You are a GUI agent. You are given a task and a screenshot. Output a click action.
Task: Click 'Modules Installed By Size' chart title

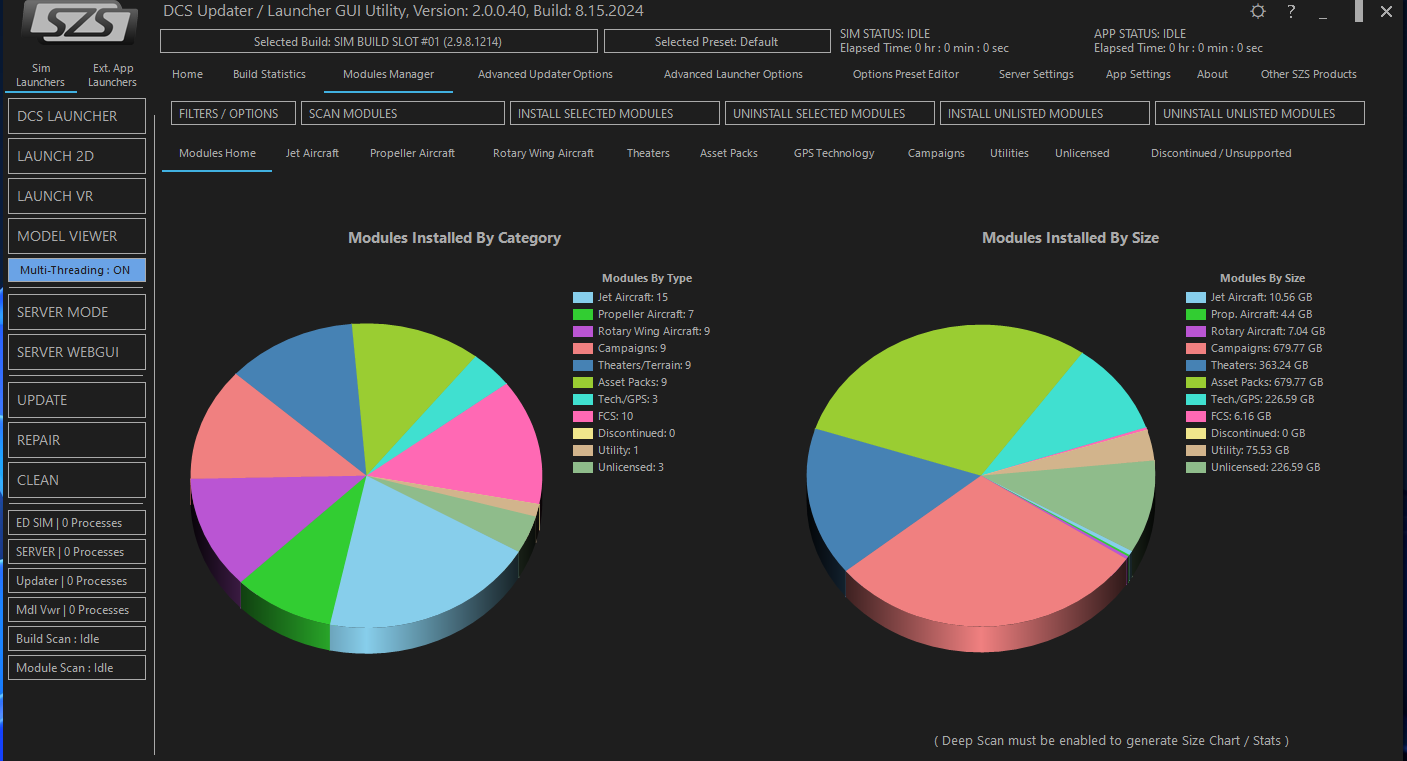point(1070,238)
